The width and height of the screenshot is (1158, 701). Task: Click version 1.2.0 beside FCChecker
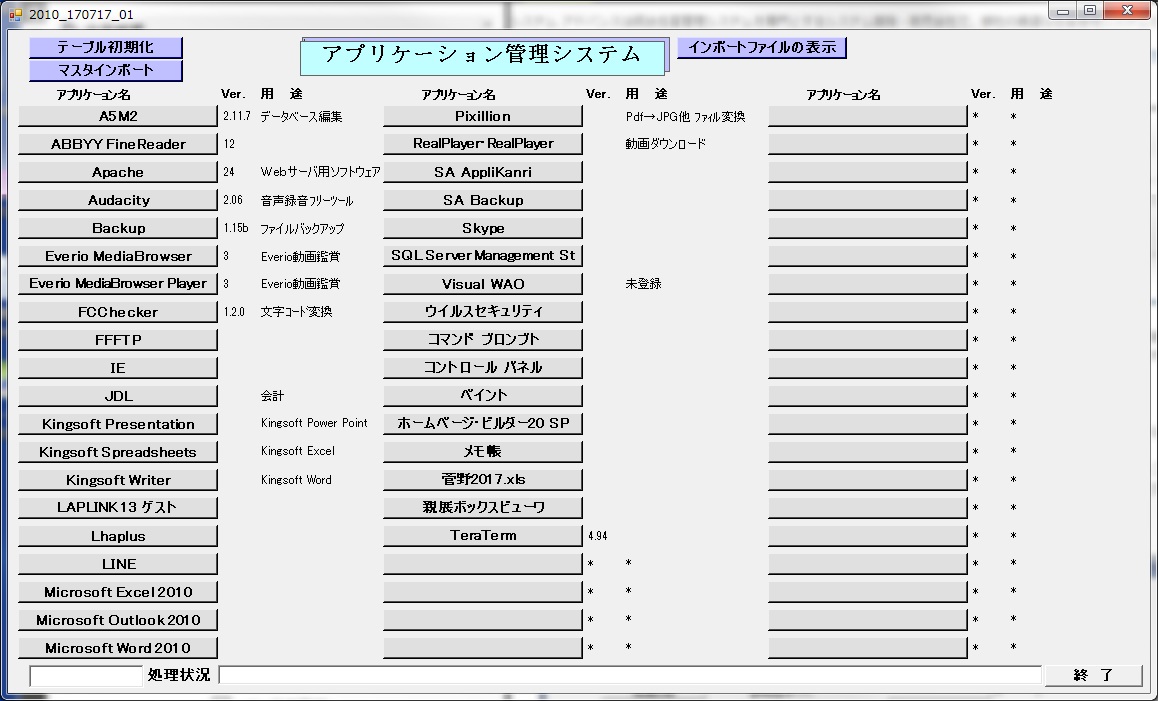click(233, 312)
